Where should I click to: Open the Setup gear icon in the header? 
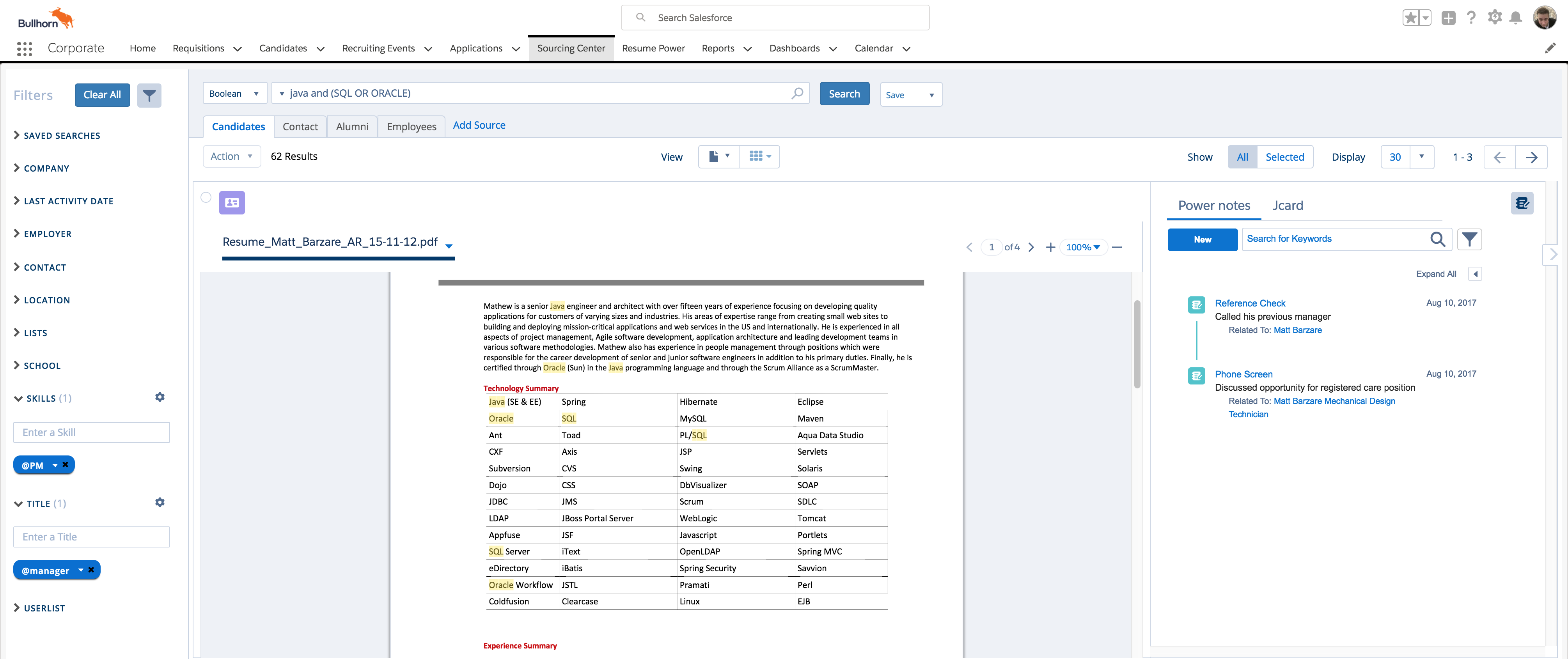[1494, 17]
